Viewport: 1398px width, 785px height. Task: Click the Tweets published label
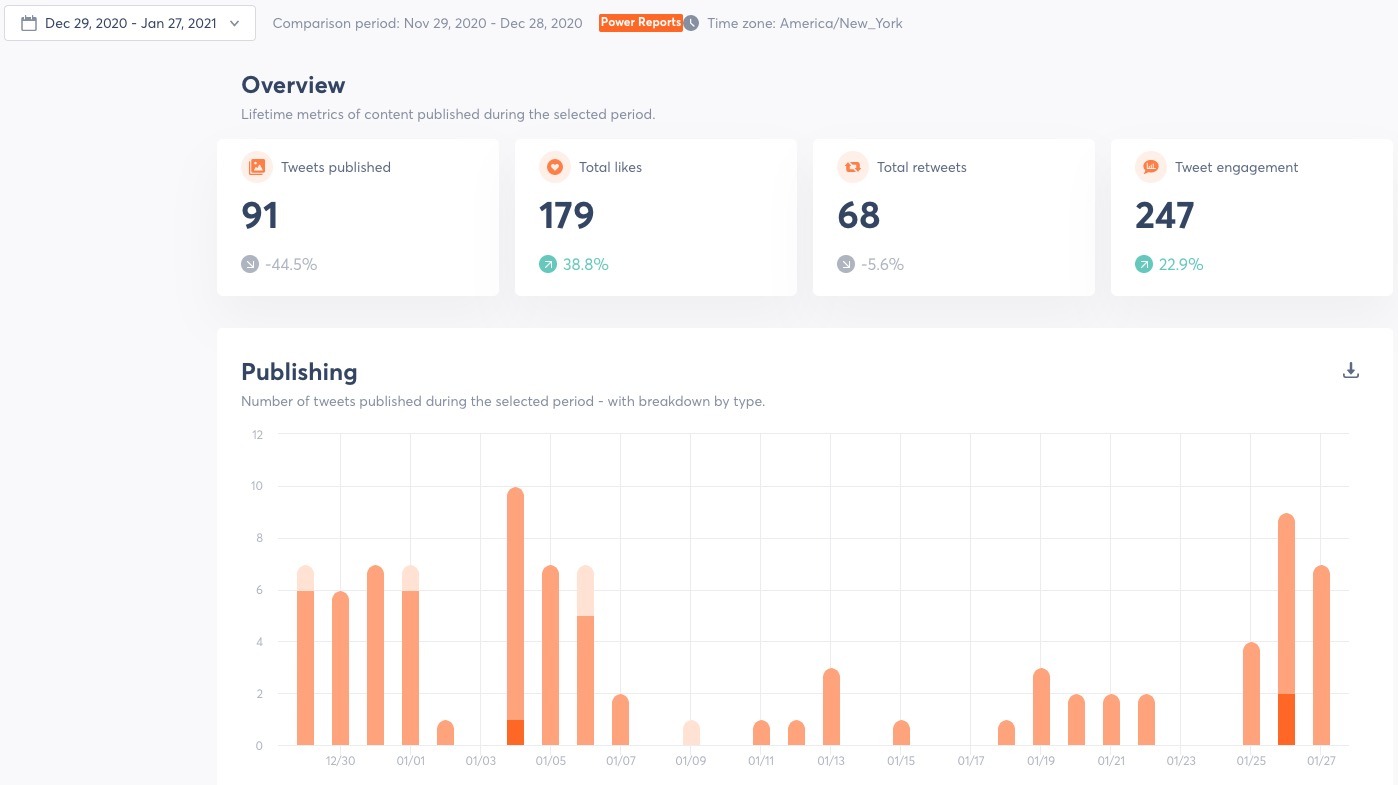[336, 168]
